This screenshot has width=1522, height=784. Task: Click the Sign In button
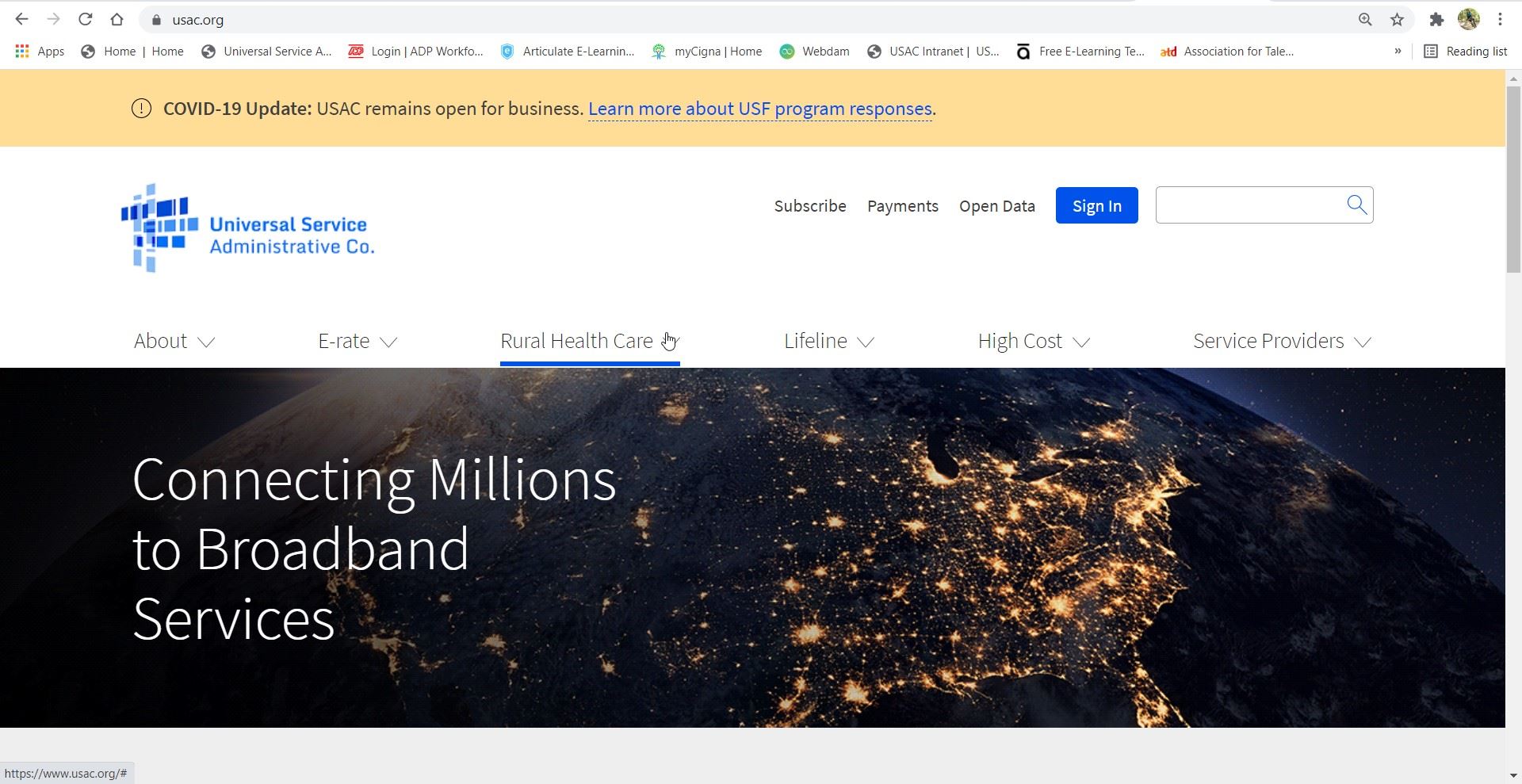pyautogui.click(x=1096, y=205)
